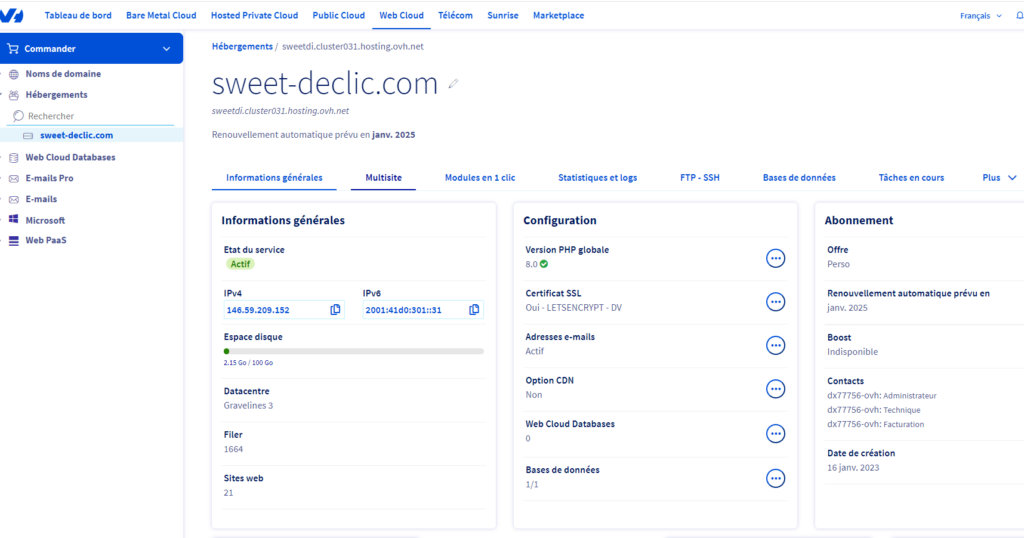Image resolution: width=1024 pixels, height=538 pixels.
Task: Click the Hébergements breadcrumb link
Action: pos(242,46)
